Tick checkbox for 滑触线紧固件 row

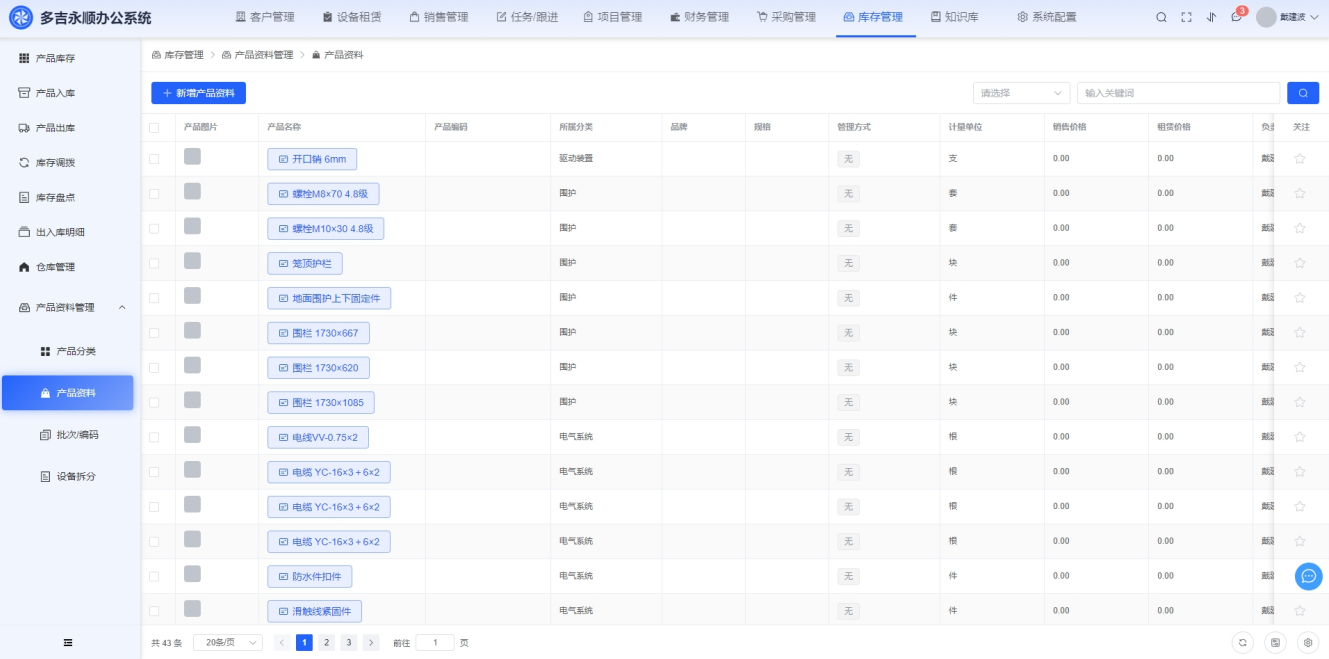tap(154, 611)
